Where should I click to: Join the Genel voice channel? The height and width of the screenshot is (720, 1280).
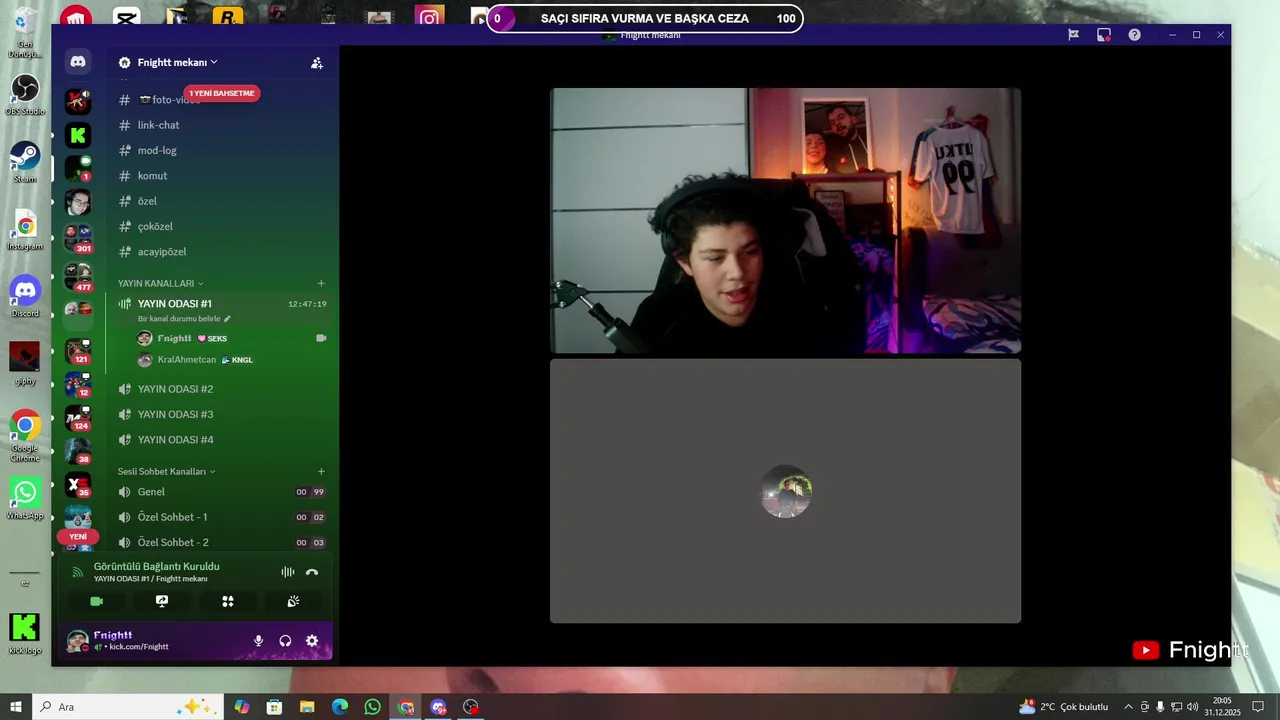tap(221, 492)
